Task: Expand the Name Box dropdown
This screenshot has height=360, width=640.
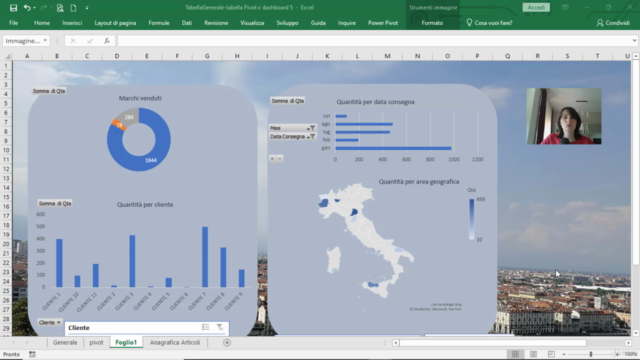Action: pos(45,41)
